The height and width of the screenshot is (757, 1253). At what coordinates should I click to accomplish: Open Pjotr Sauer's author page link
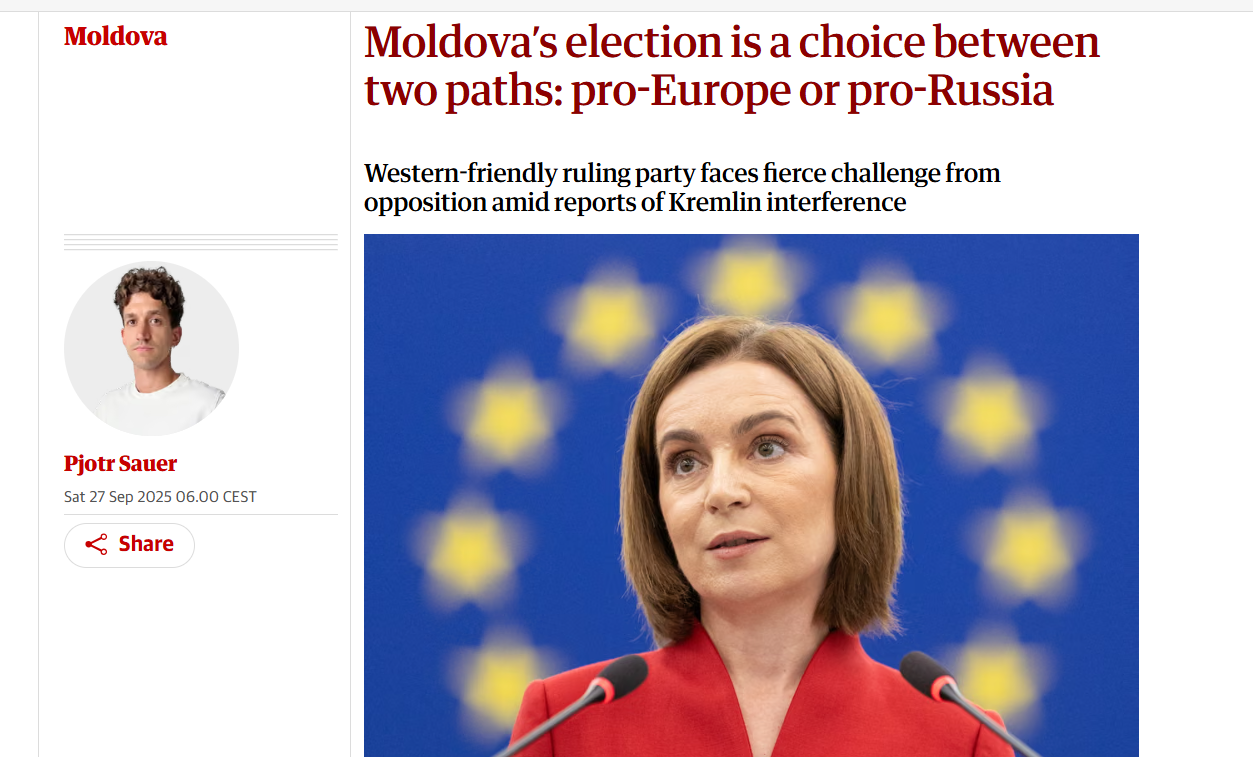120,464
